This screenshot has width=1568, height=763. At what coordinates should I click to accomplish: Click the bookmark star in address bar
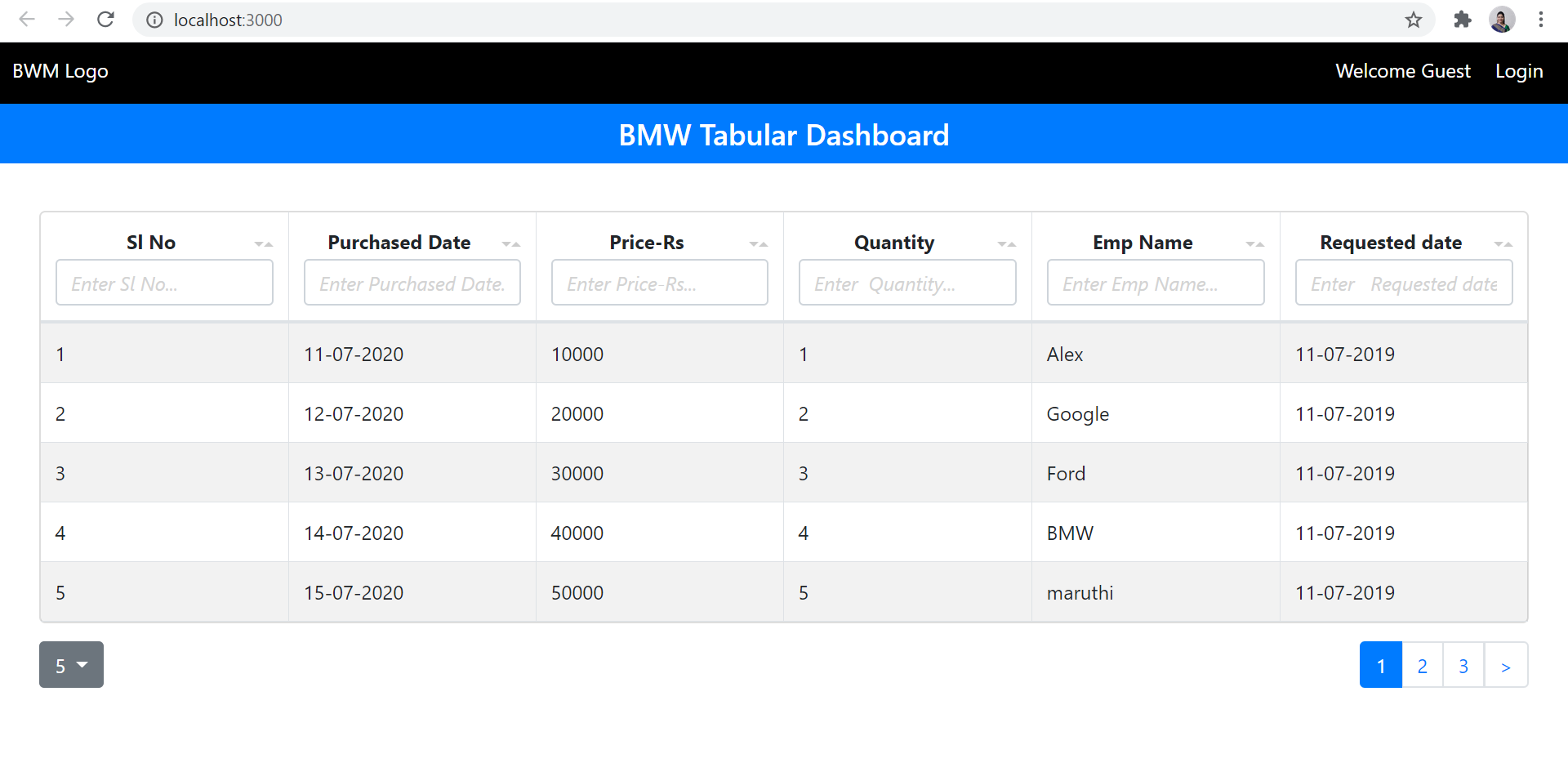click(x=1414, y=20)
